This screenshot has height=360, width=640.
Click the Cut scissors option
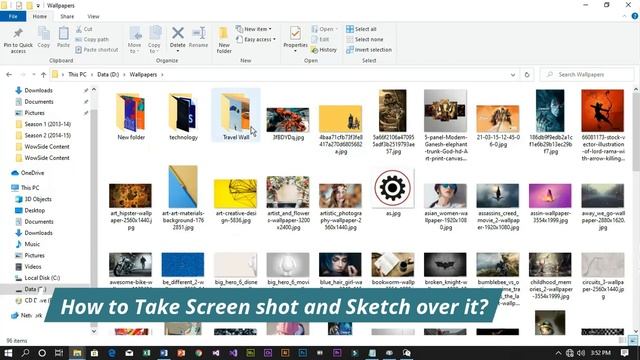click(x=84, y=29)
